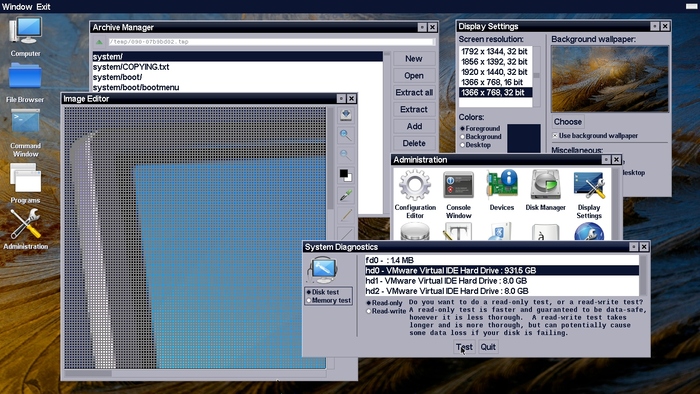The width and height of the screenshot is (700, 394).
Task: Click the Extract all button
Action: click(414, 92)
